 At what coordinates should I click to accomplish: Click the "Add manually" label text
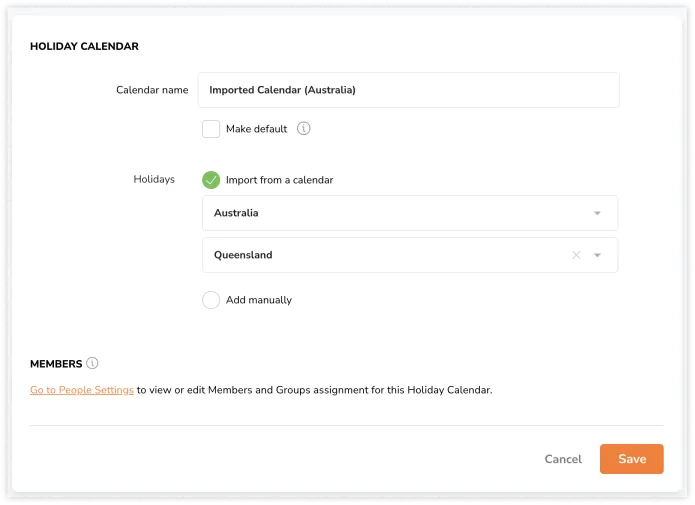point(259,300)
